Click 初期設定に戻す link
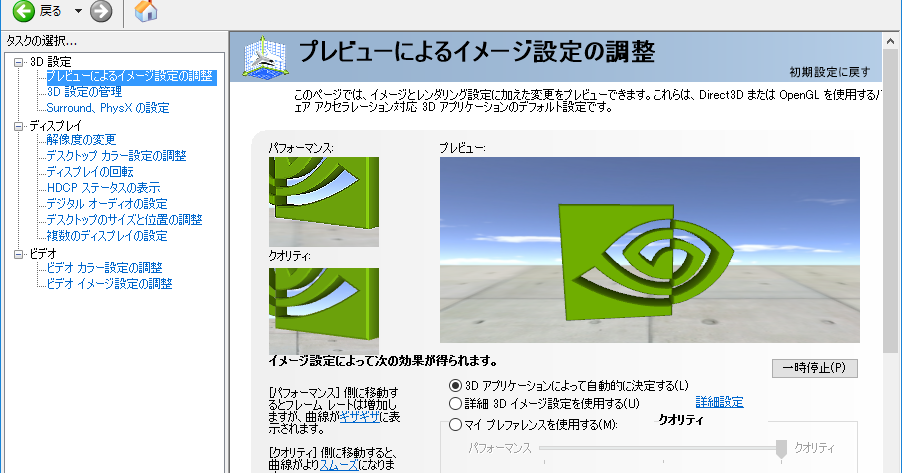The image size is (902, 473). (830, 72)
